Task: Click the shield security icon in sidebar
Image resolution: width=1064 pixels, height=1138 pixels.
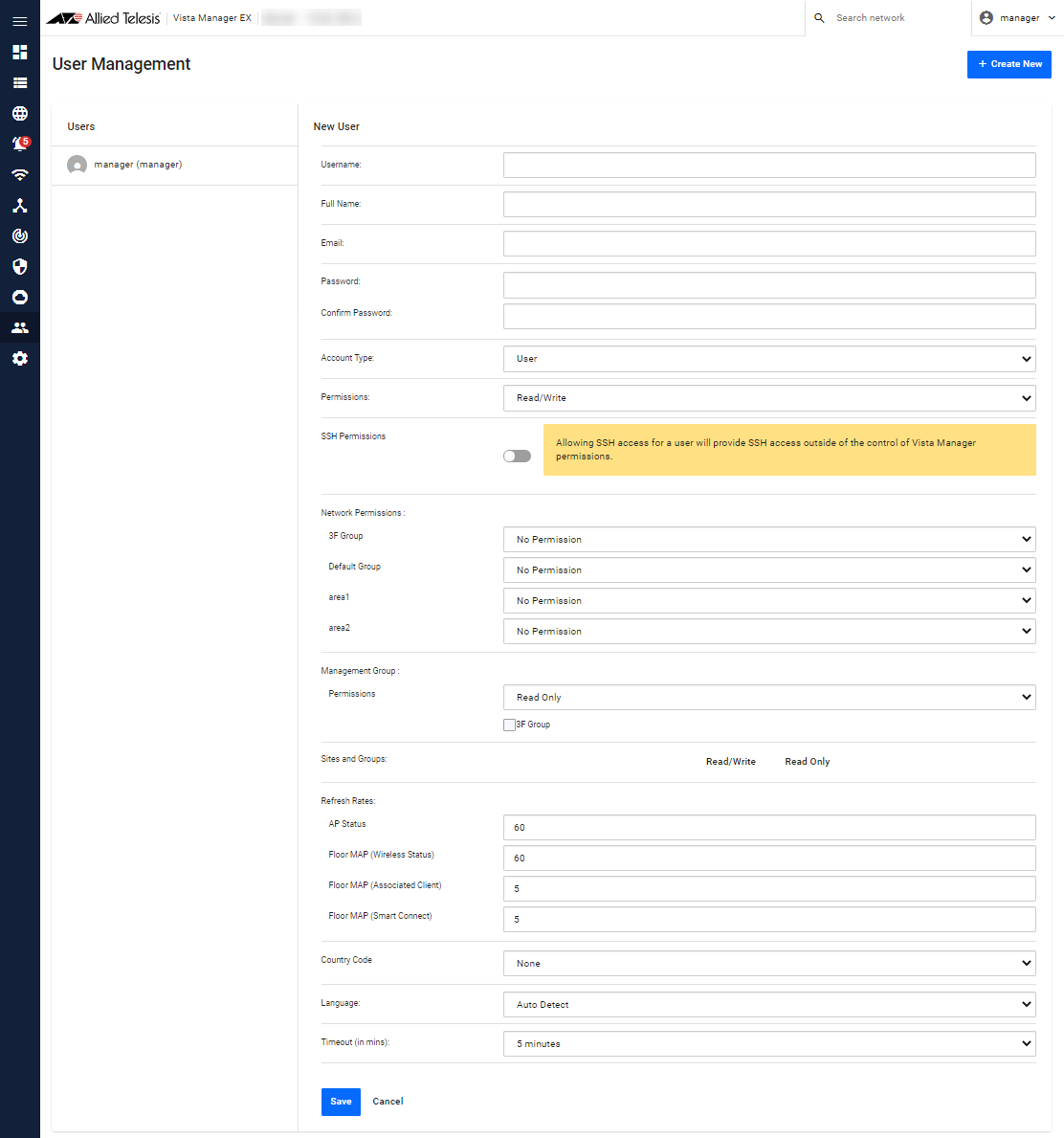Action: click(x=19, y=267)
